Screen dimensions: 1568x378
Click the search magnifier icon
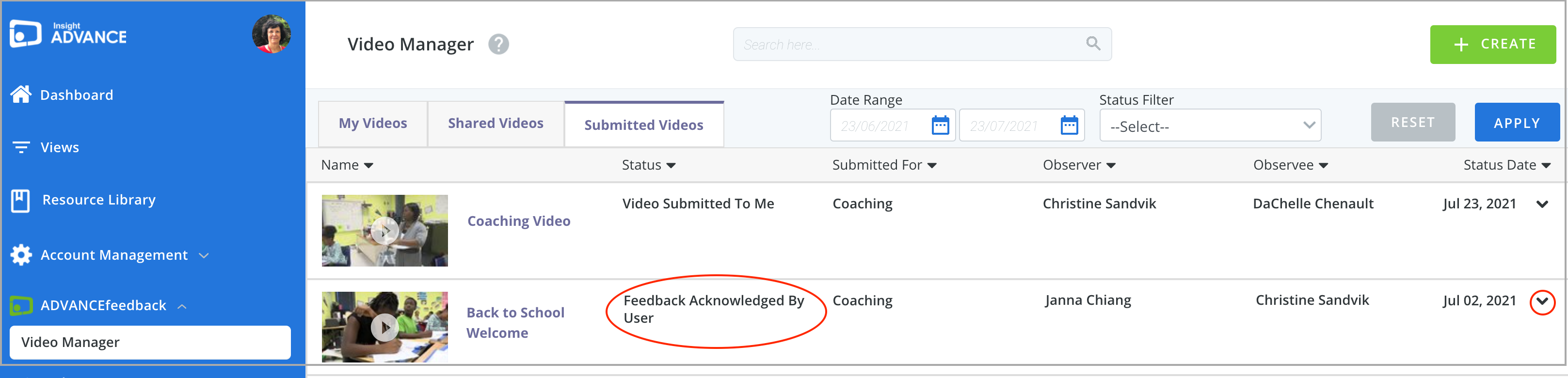(1093, 44)
